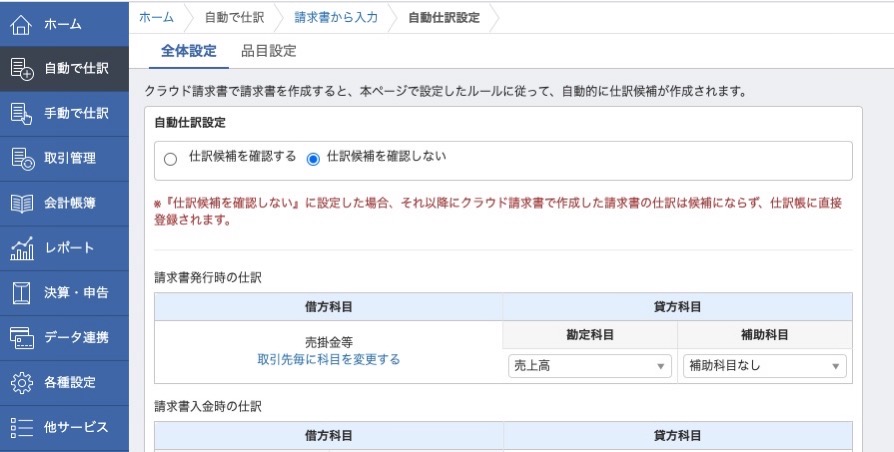Image resolution: width=894 pixels, height=452 pixels.
Task: Click the 各種設定 gear icon
Action: pos(22,382)
